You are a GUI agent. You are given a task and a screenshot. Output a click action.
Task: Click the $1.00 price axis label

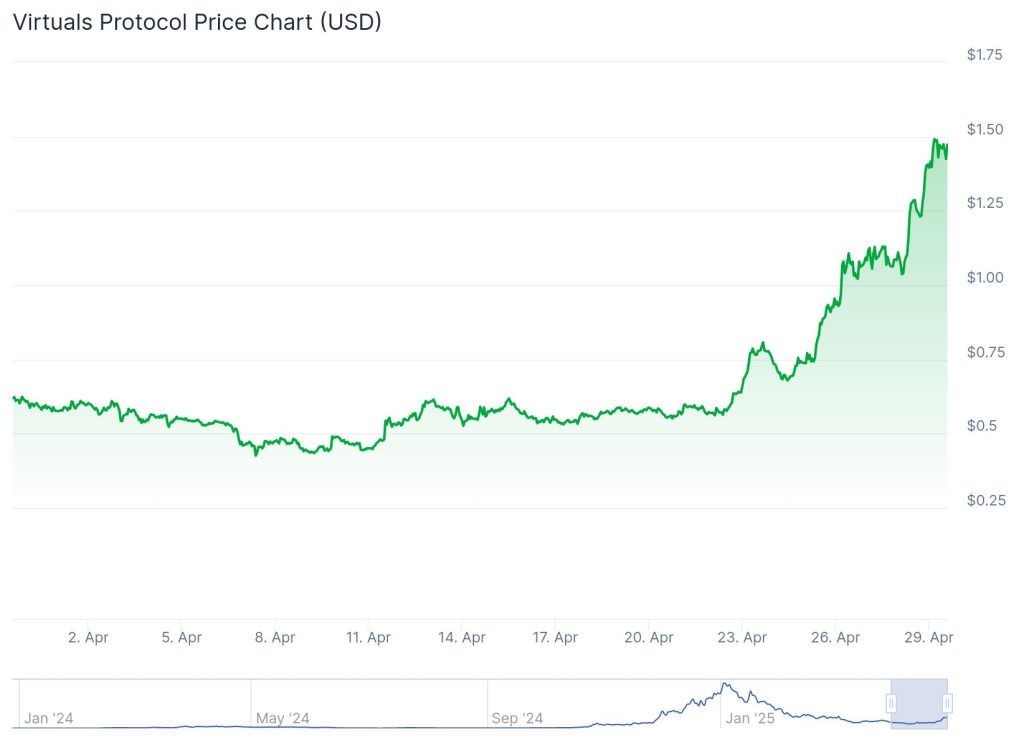tap(985, 278)
